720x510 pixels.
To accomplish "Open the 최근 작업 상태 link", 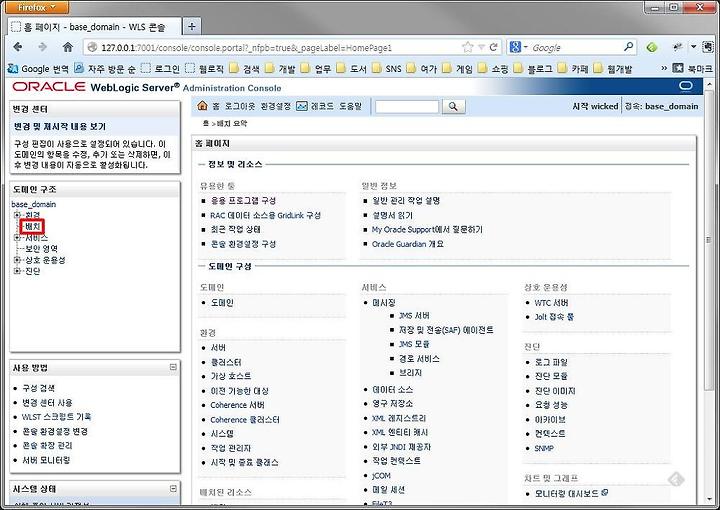I will point(236,230).
